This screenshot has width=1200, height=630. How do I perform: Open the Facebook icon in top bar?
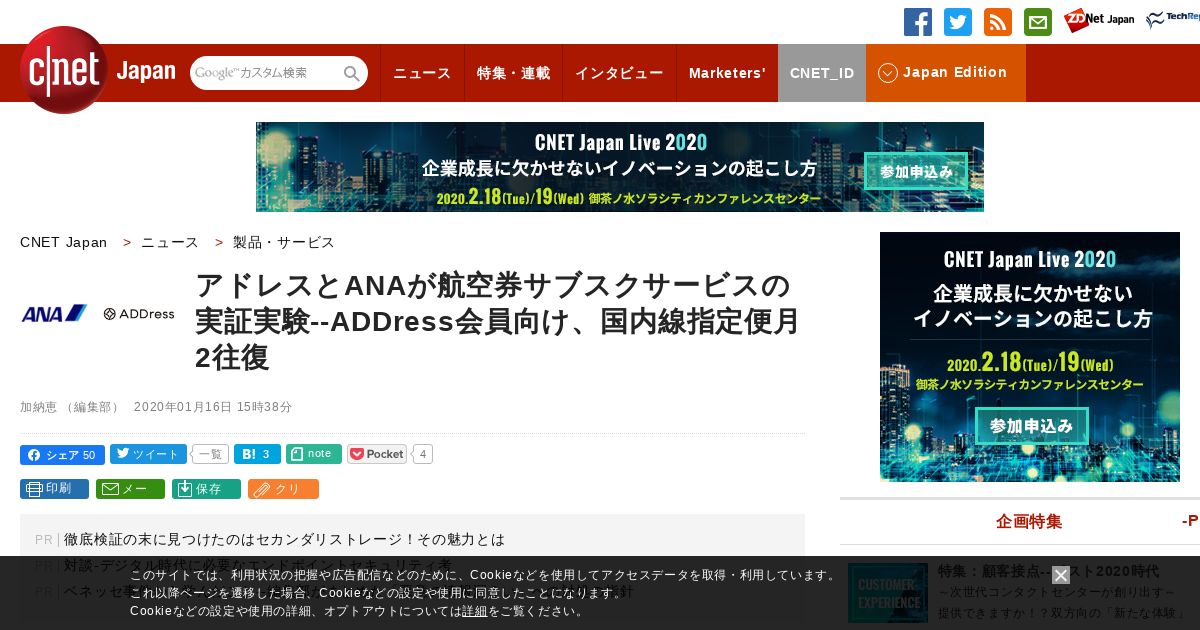pos(918,22)
